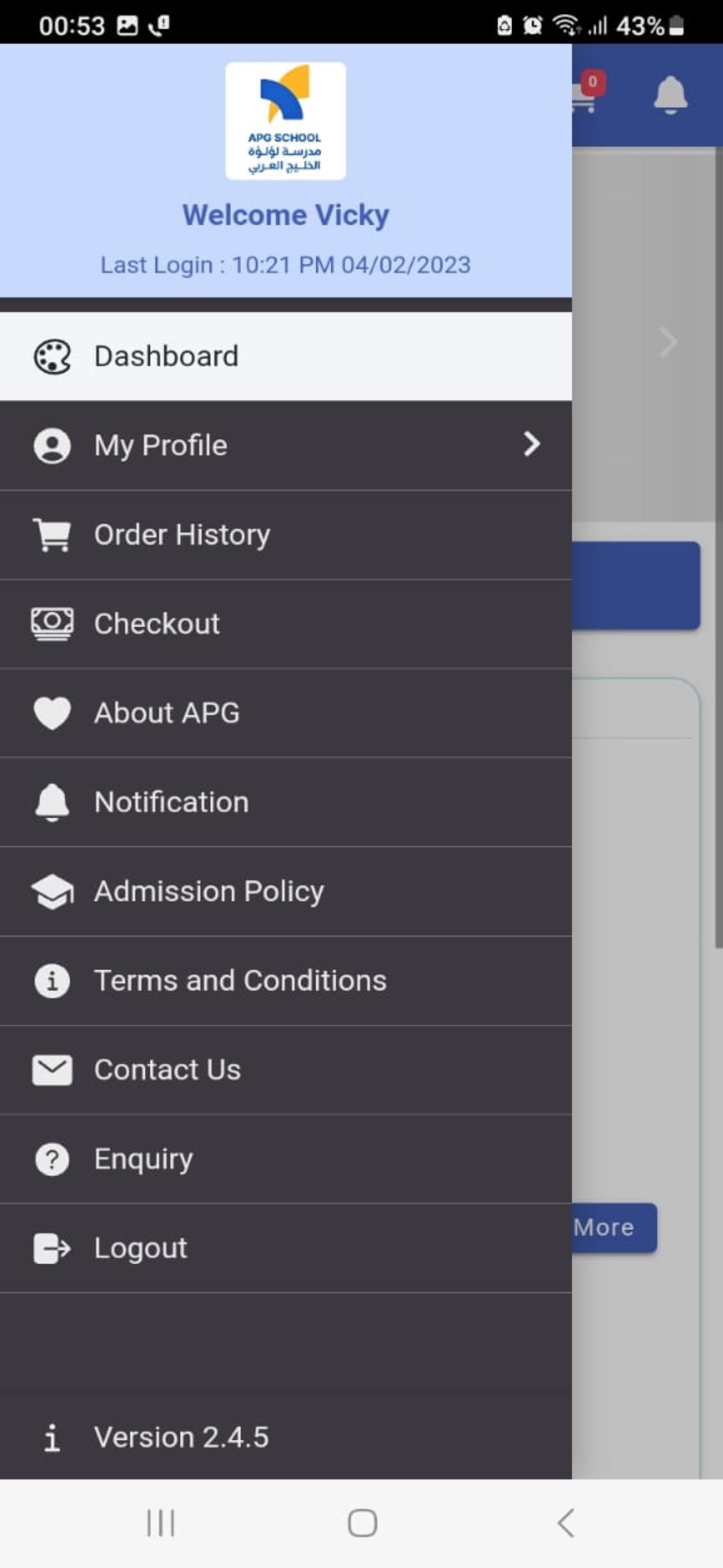Screen dimensions: 723x1568
Task: Click the Order History cart icon
Action: 52,534
